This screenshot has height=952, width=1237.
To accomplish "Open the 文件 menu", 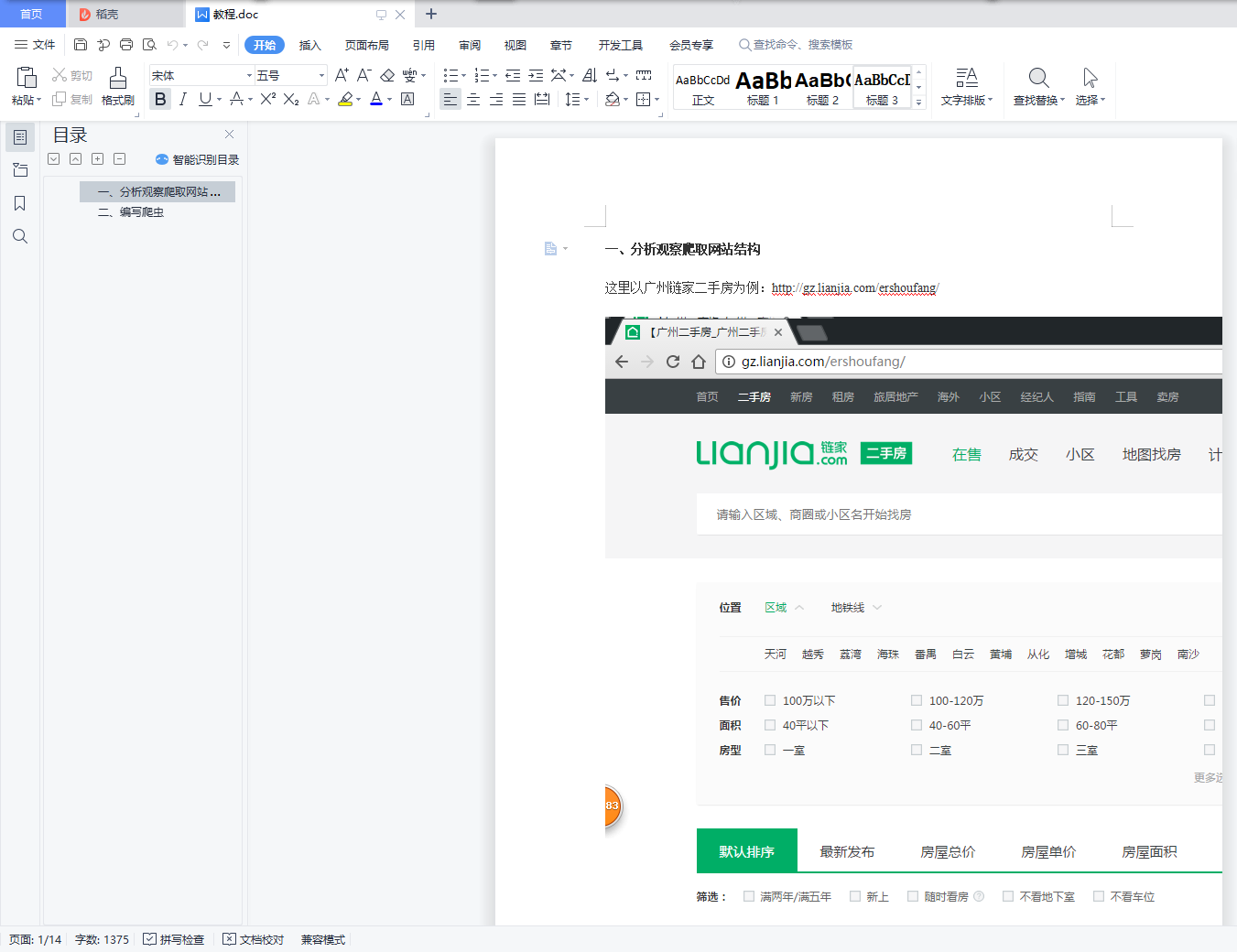I will 35,45.
